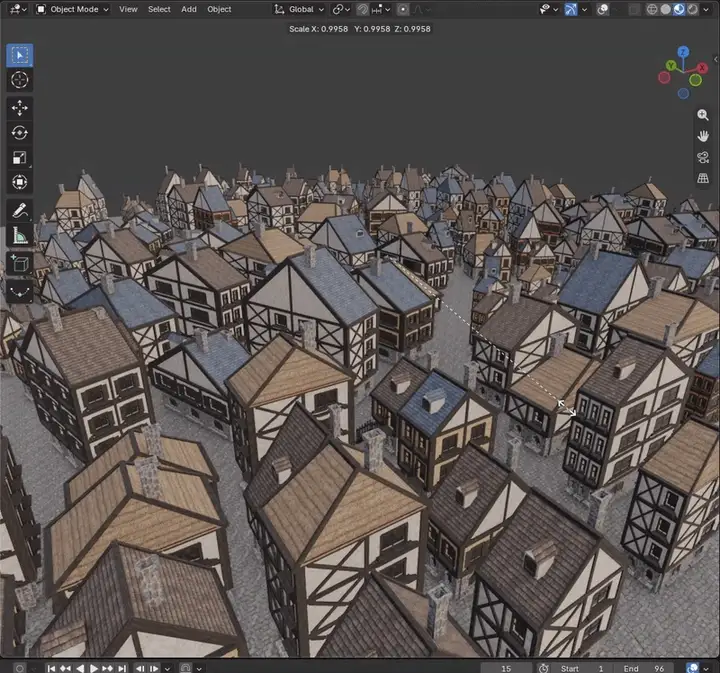
Task: Click the negative Z axis circle on gizmo
Action: (x=683, y=93)
